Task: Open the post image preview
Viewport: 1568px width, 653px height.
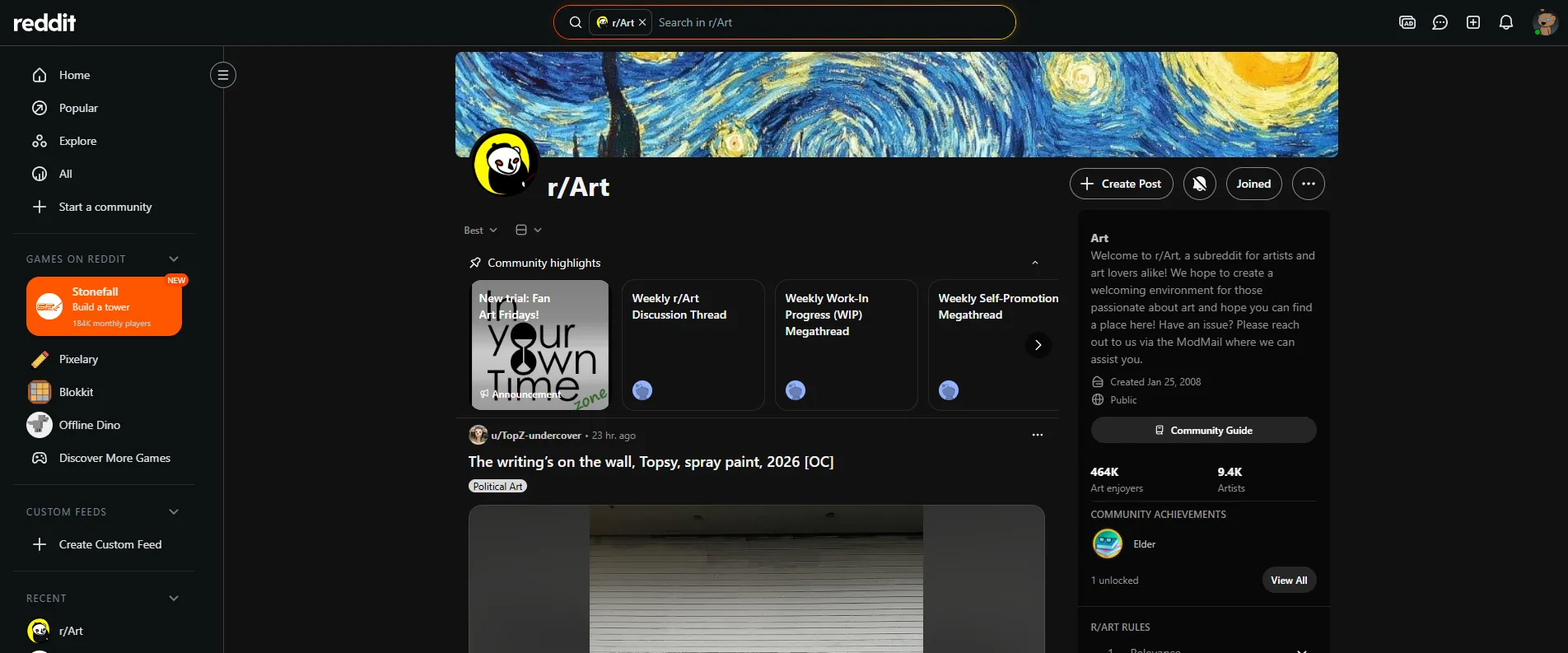Action: pyautogui.click(x=756, y=579)
